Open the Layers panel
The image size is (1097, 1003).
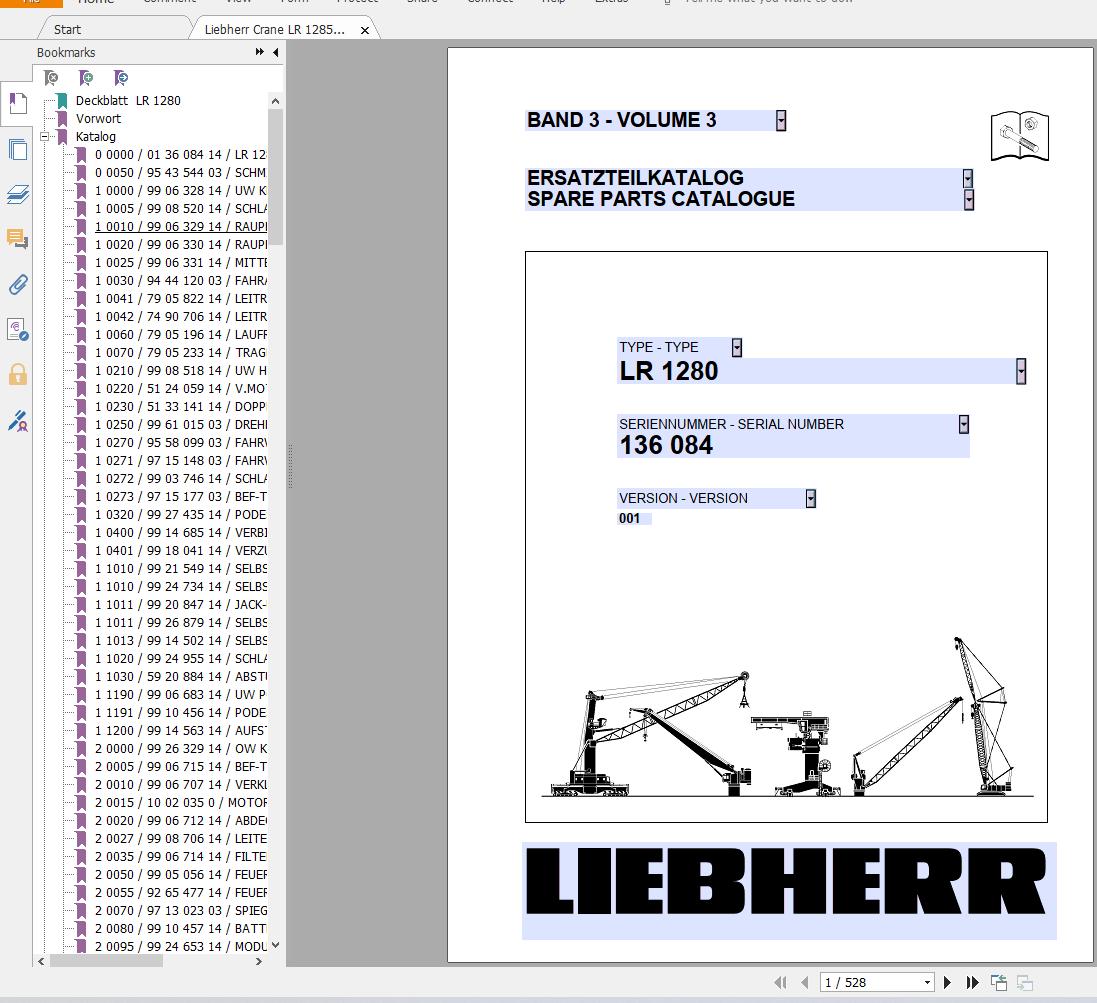click(17, 193)
